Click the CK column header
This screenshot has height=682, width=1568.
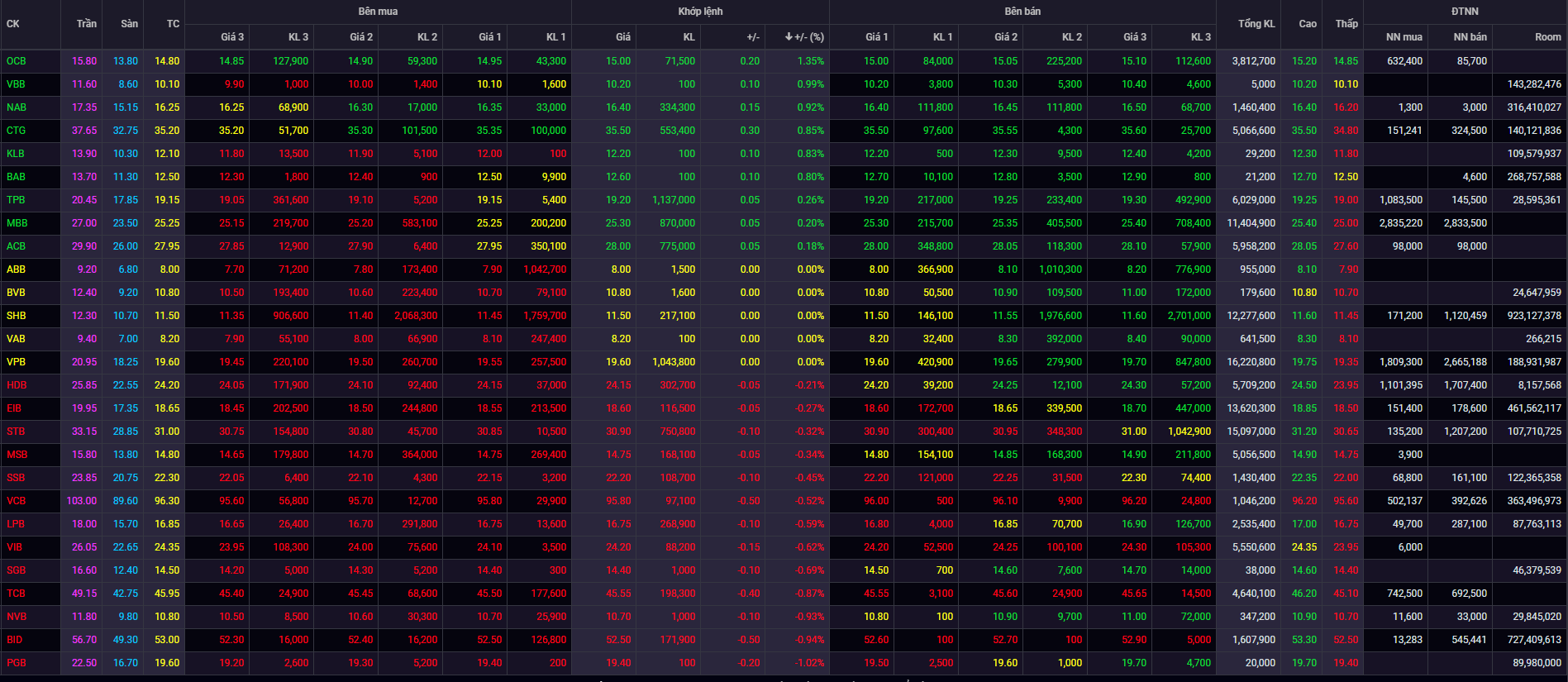tap(12, 24)
